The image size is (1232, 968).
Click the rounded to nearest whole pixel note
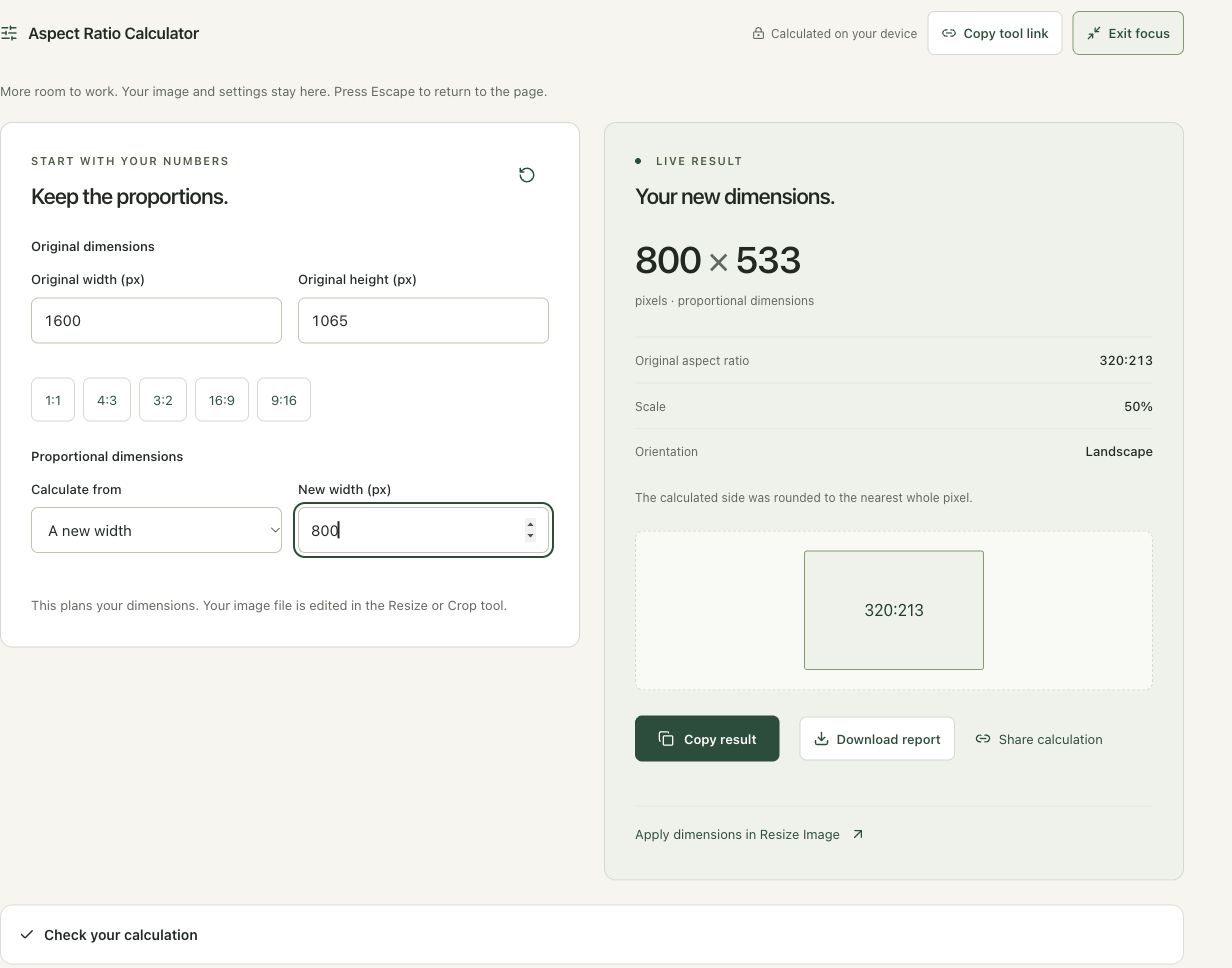click(804, 497)
